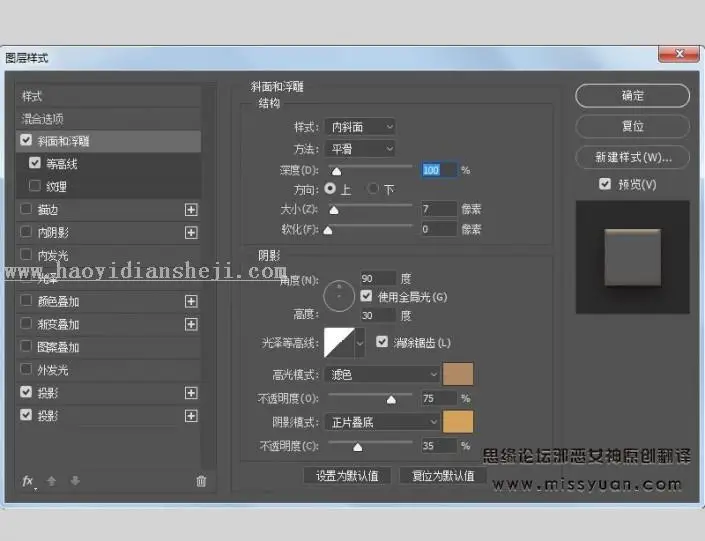Open the fx add-effect menu icon

(x=28, y=481)
